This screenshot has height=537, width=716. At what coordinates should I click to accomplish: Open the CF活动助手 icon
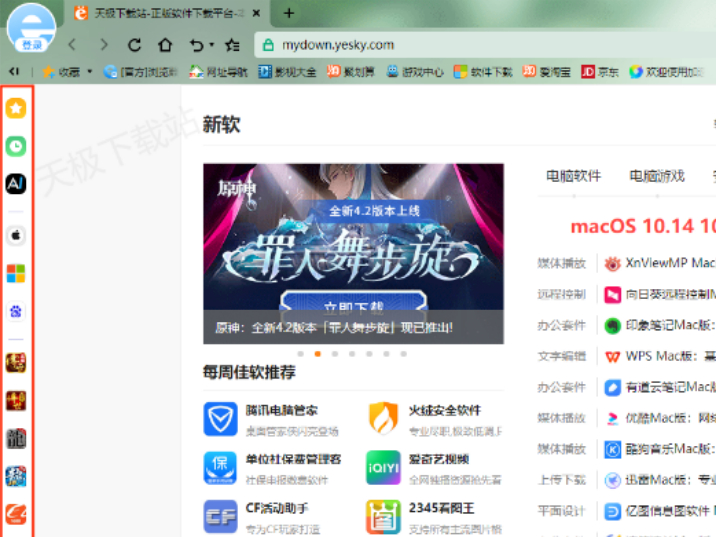pyautogui.click(x=221, y=516)
